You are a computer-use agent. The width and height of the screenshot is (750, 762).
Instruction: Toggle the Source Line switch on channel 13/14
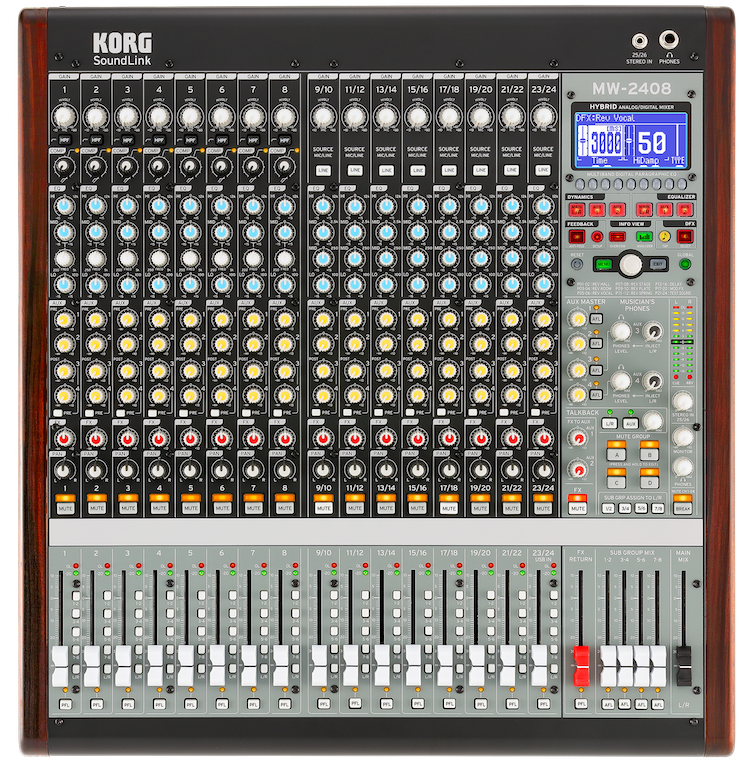386,170
